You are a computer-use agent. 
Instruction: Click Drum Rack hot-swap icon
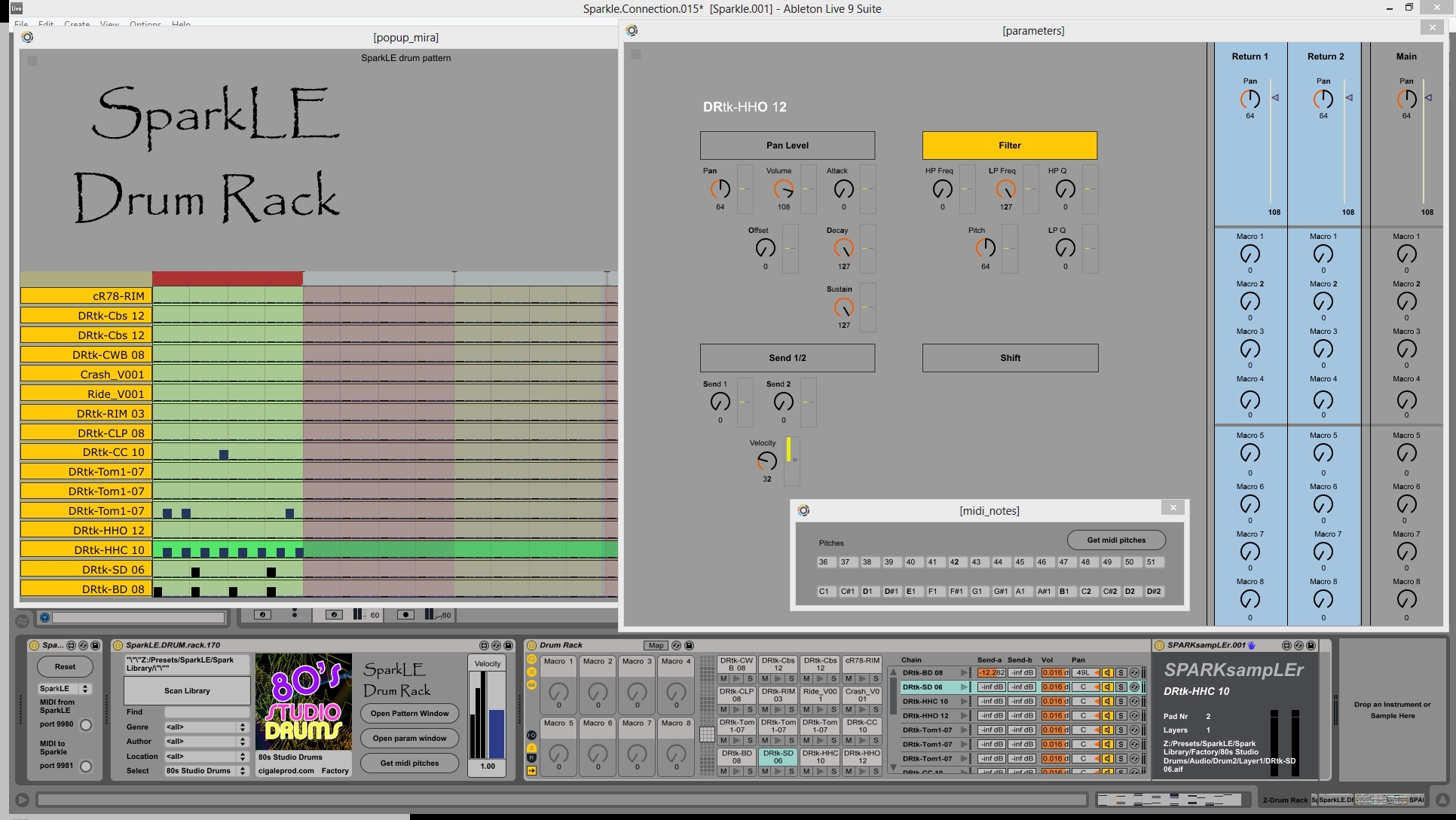676,645
